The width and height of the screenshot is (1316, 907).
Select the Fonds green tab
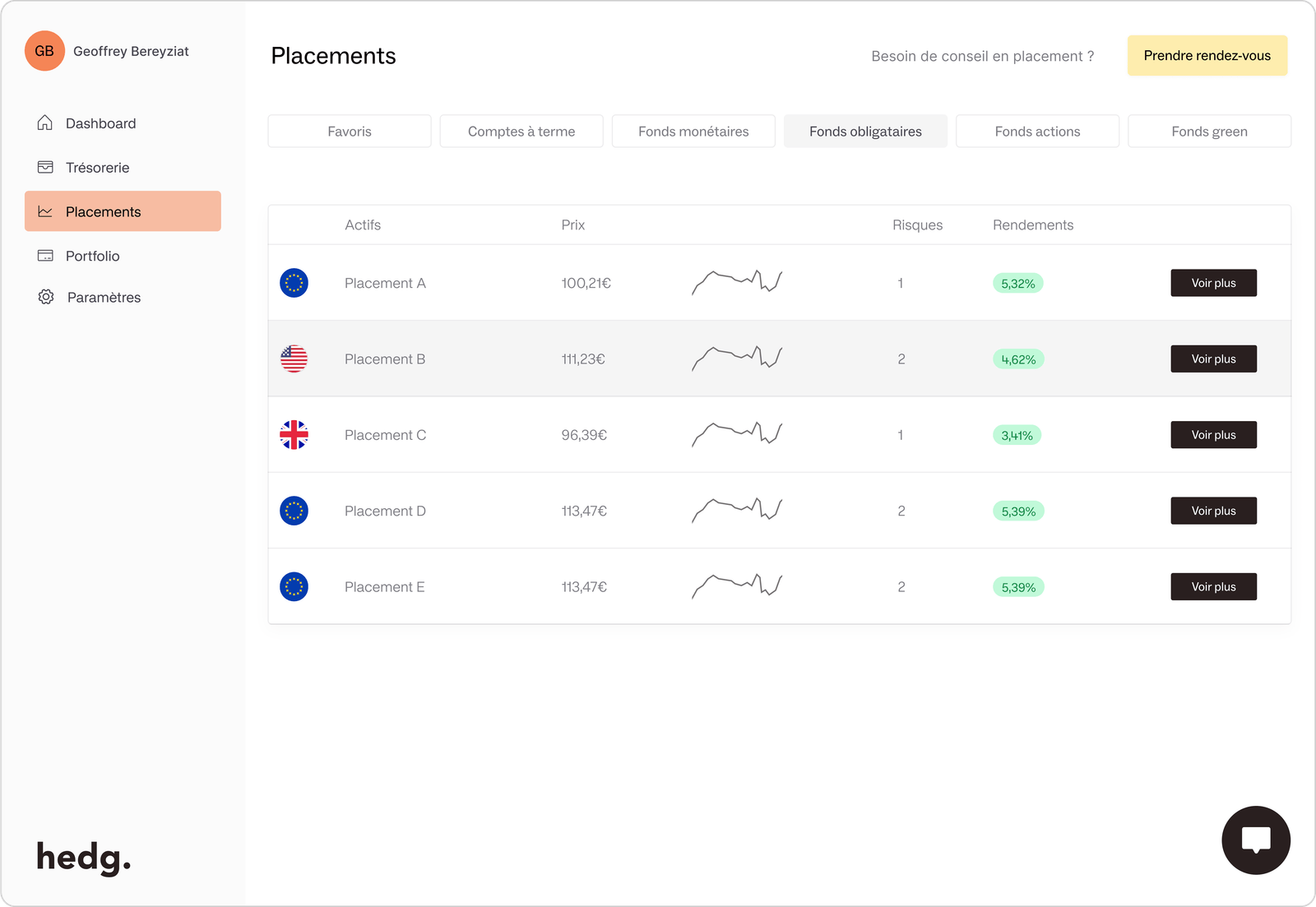point(1209,131)
